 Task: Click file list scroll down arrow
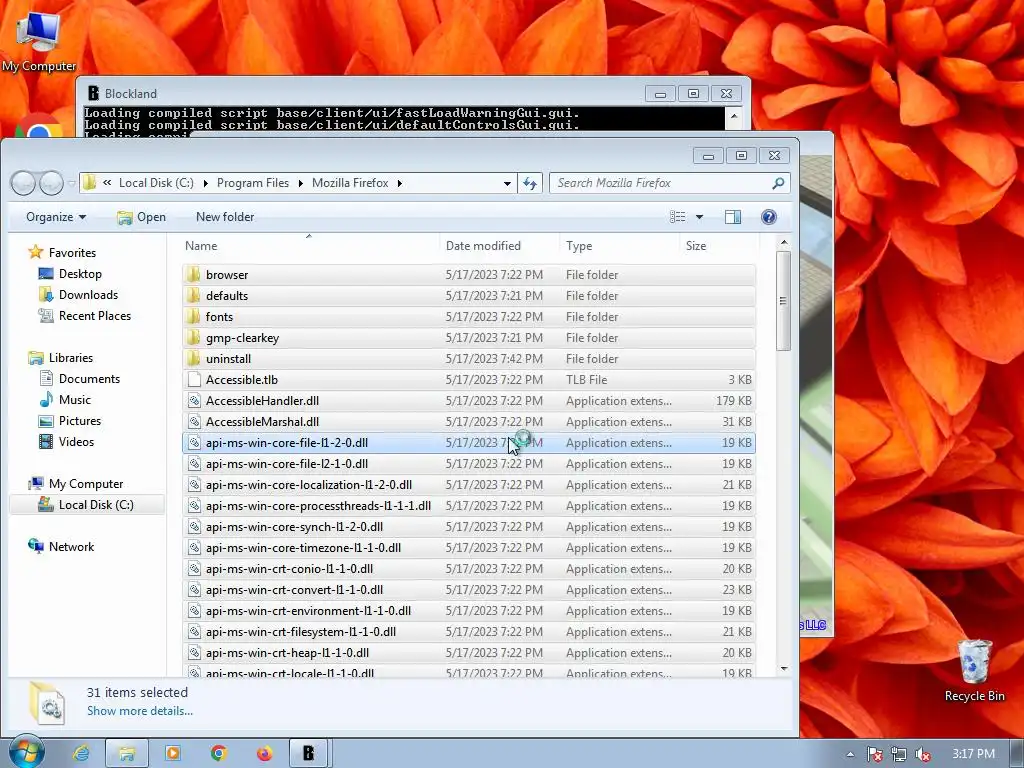[784, 669]
